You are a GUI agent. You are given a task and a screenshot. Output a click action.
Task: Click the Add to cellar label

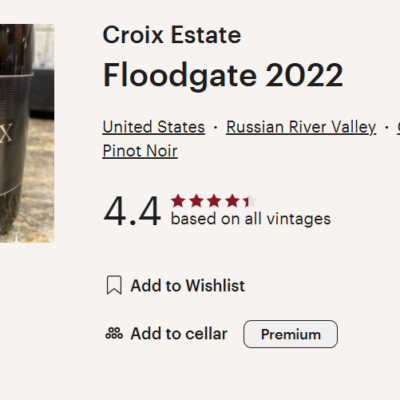pyautogui.click(x=179, y=334)
